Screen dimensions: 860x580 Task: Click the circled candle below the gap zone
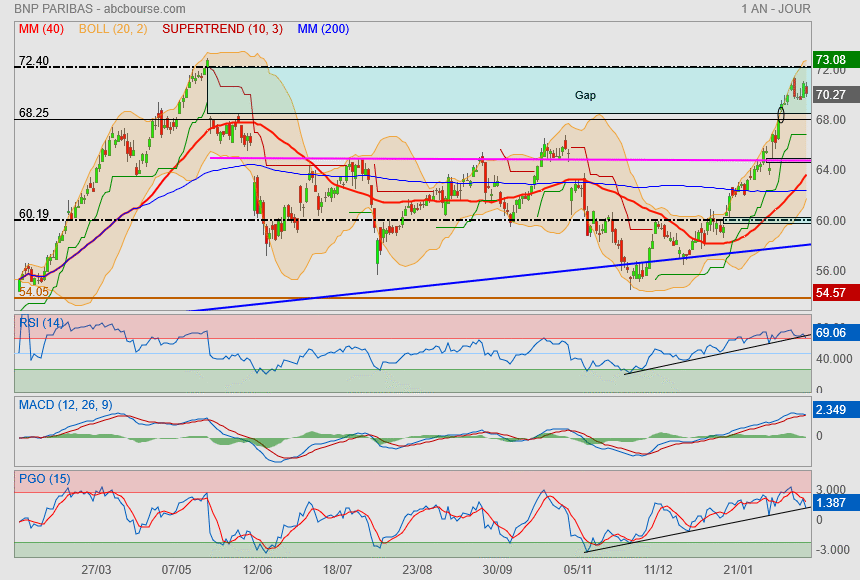coord(780,115)
